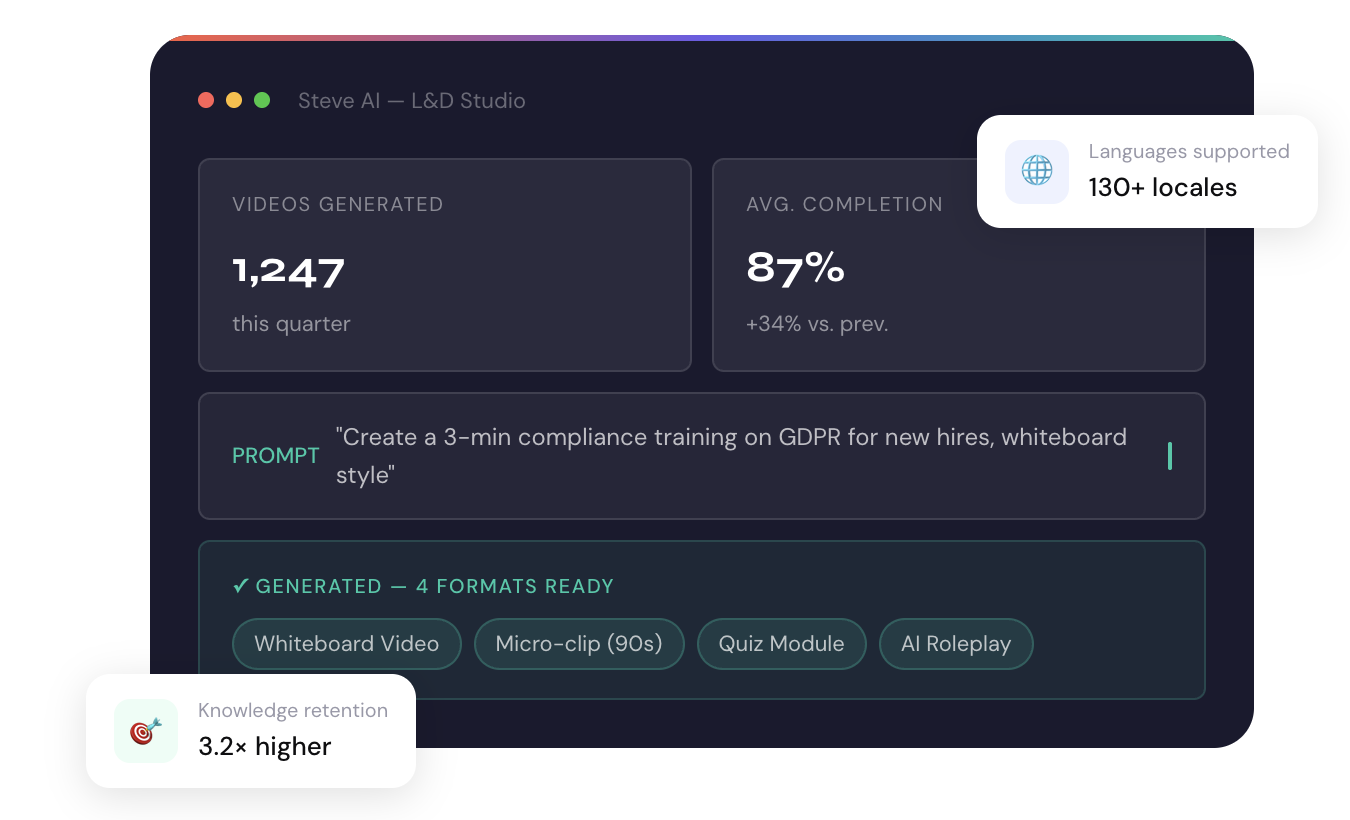Select the Whiteboard Video format chip
Image resolution: width=1350 pixels, height=820 pixels.
coord(347,644)
